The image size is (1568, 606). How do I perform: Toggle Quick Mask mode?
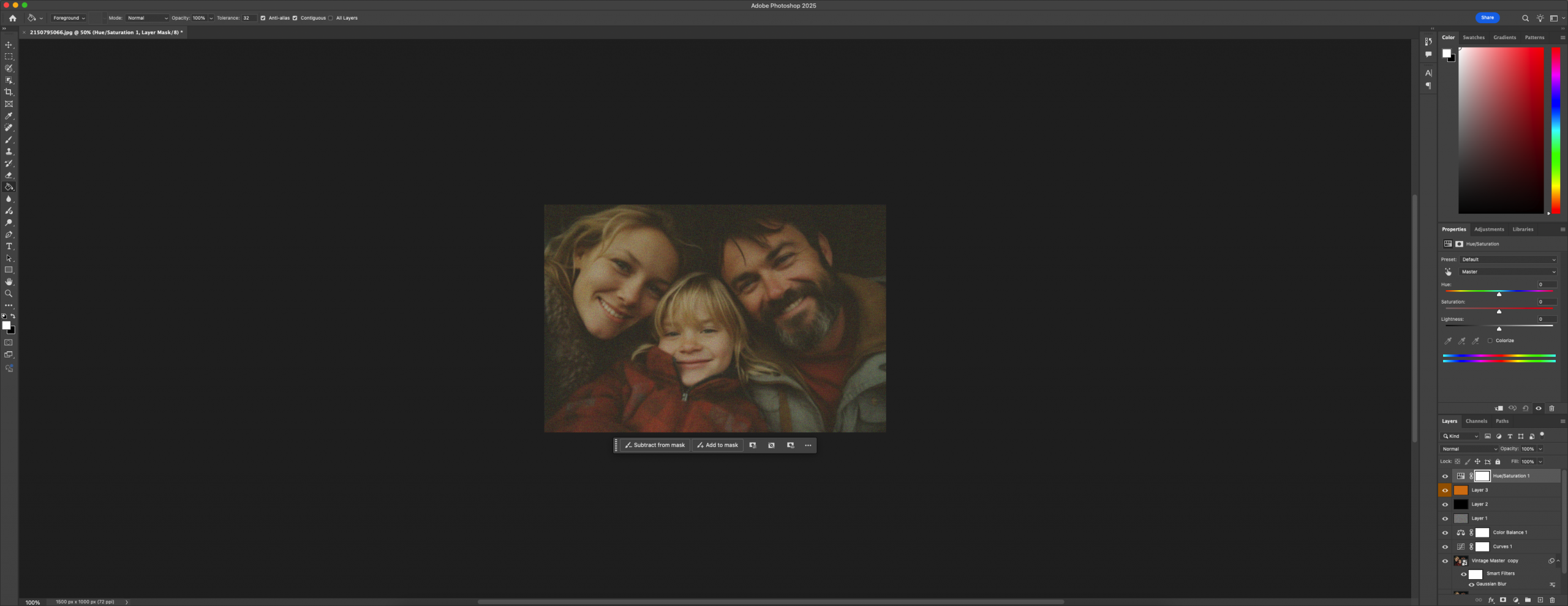point(9,343)
